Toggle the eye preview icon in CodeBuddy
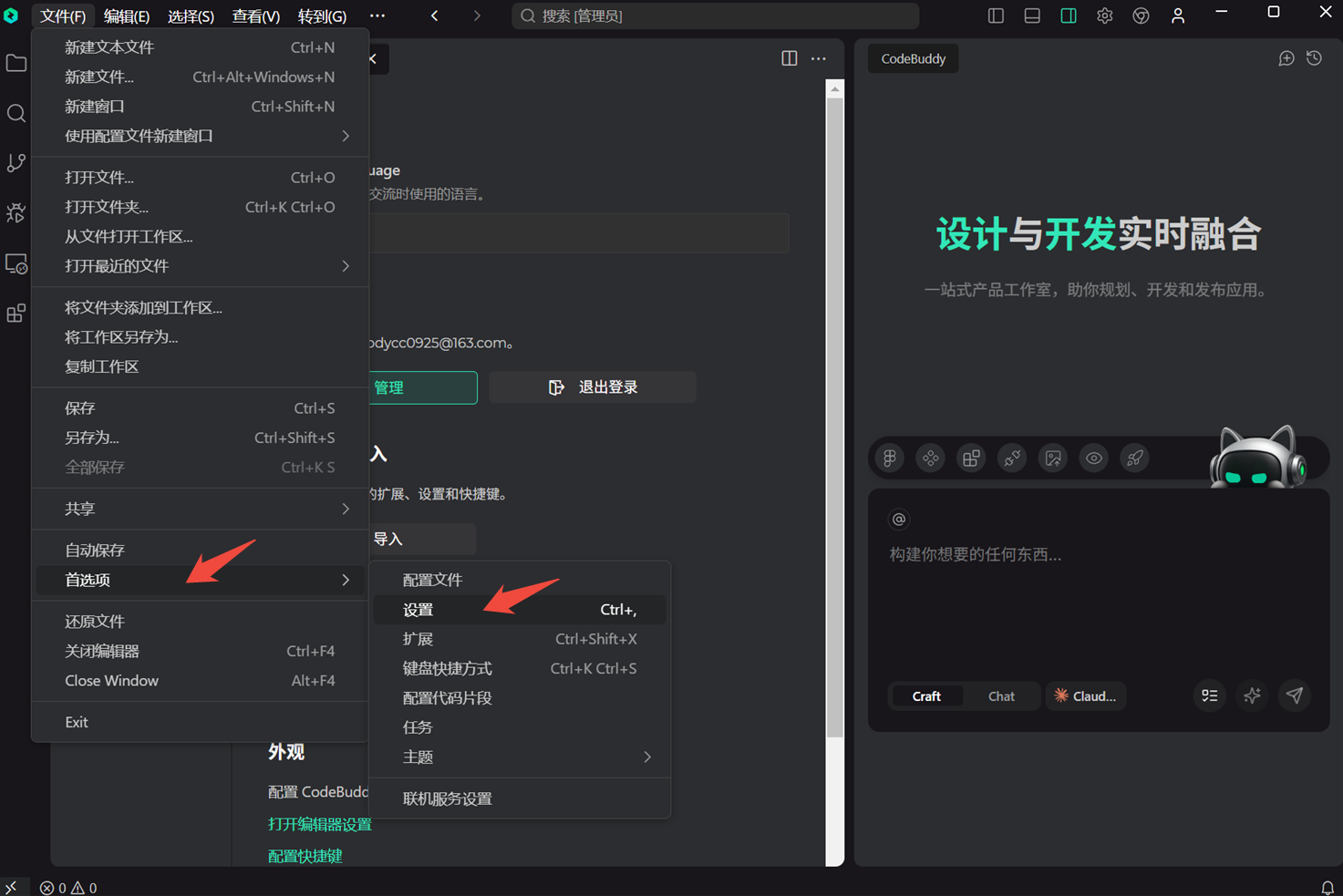This screenshot has height=896, width=1343. click(x=1094, y=458)
